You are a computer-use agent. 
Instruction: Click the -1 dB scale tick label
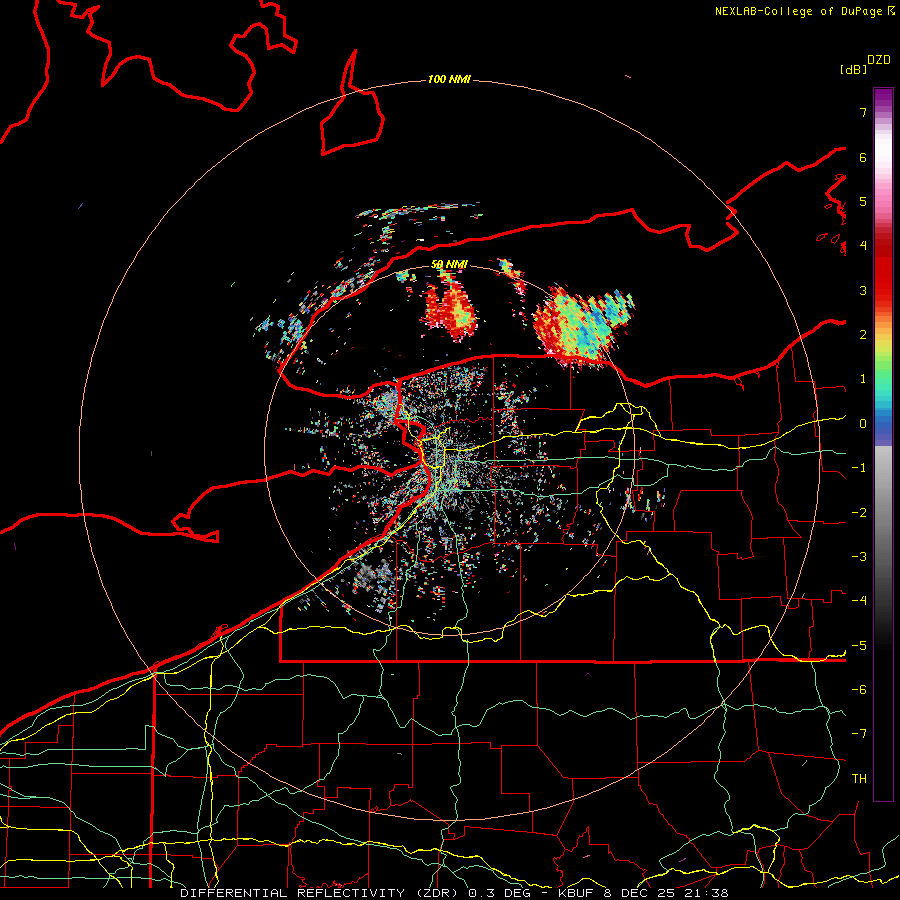(859, 468)
